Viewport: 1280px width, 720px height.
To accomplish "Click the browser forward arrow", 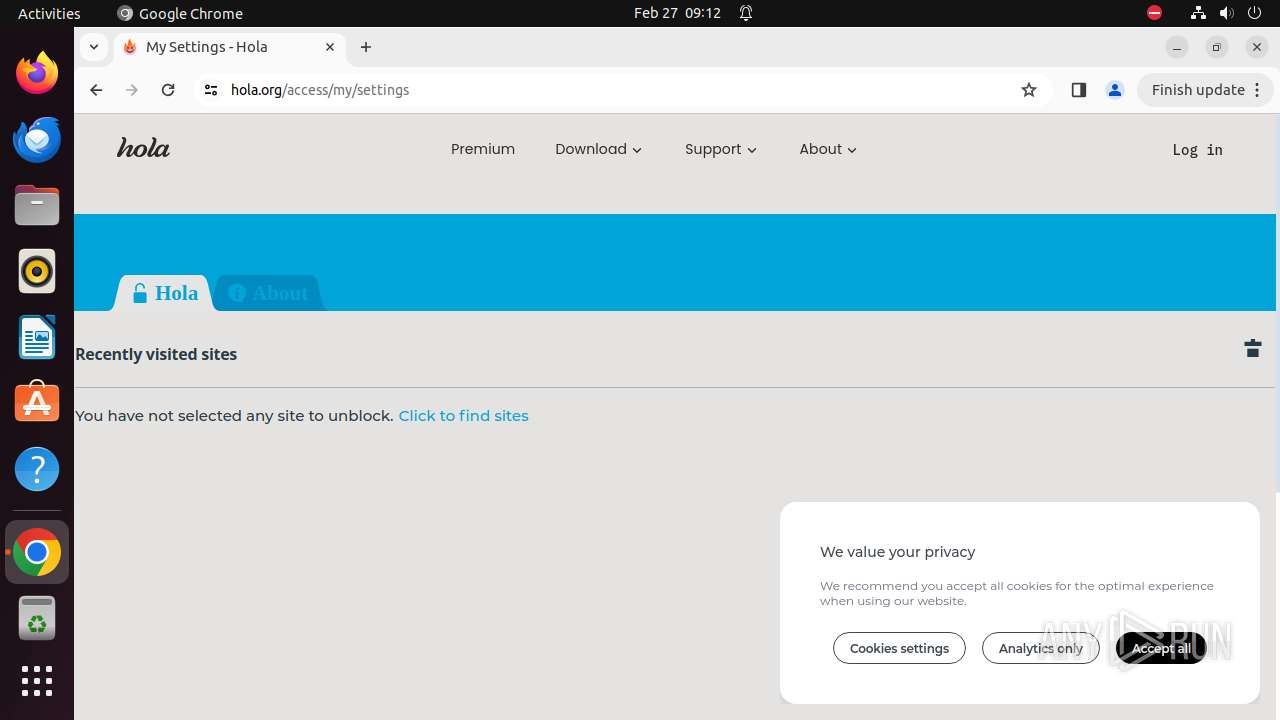I will click(132, 90).
